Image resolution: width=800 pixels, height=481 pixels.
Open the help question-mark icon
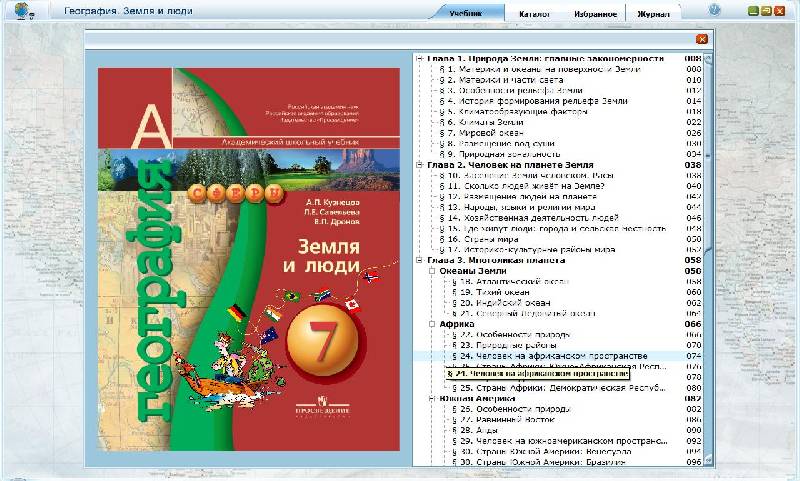(x=714, y=10)
